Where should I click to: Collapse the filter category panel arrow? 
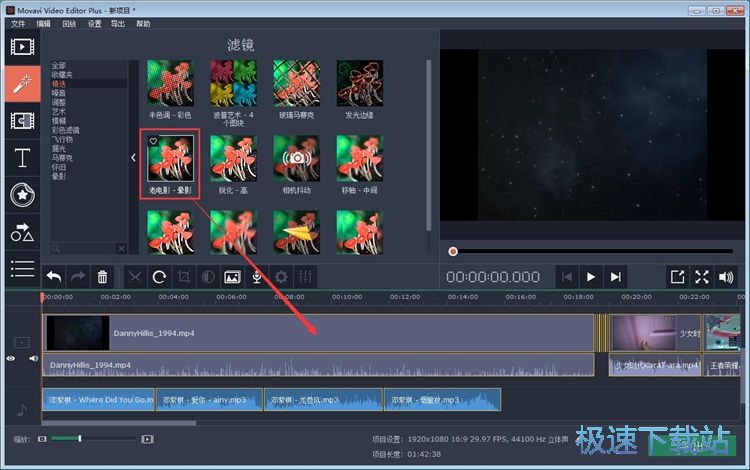pos(133,157)
